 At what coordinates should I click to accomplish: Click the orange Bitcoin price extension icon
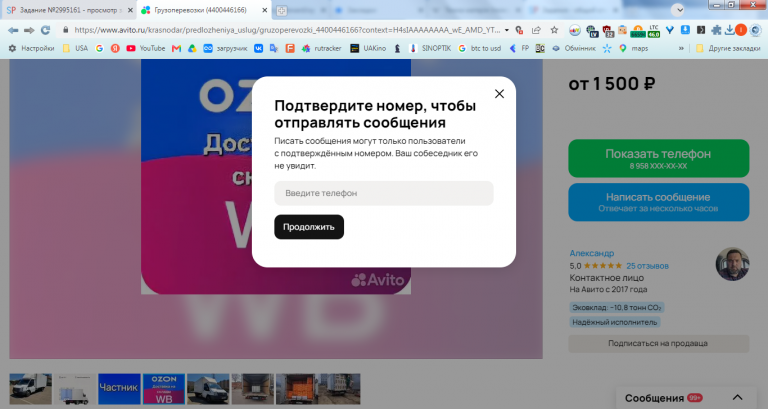click(x=638, y=31)
